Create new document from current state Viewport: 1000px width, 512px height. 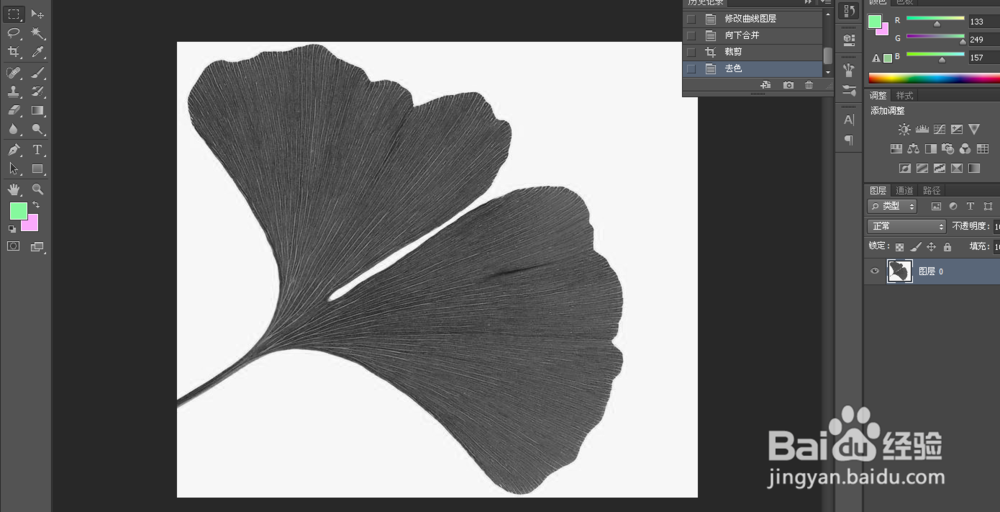point(766,85)
